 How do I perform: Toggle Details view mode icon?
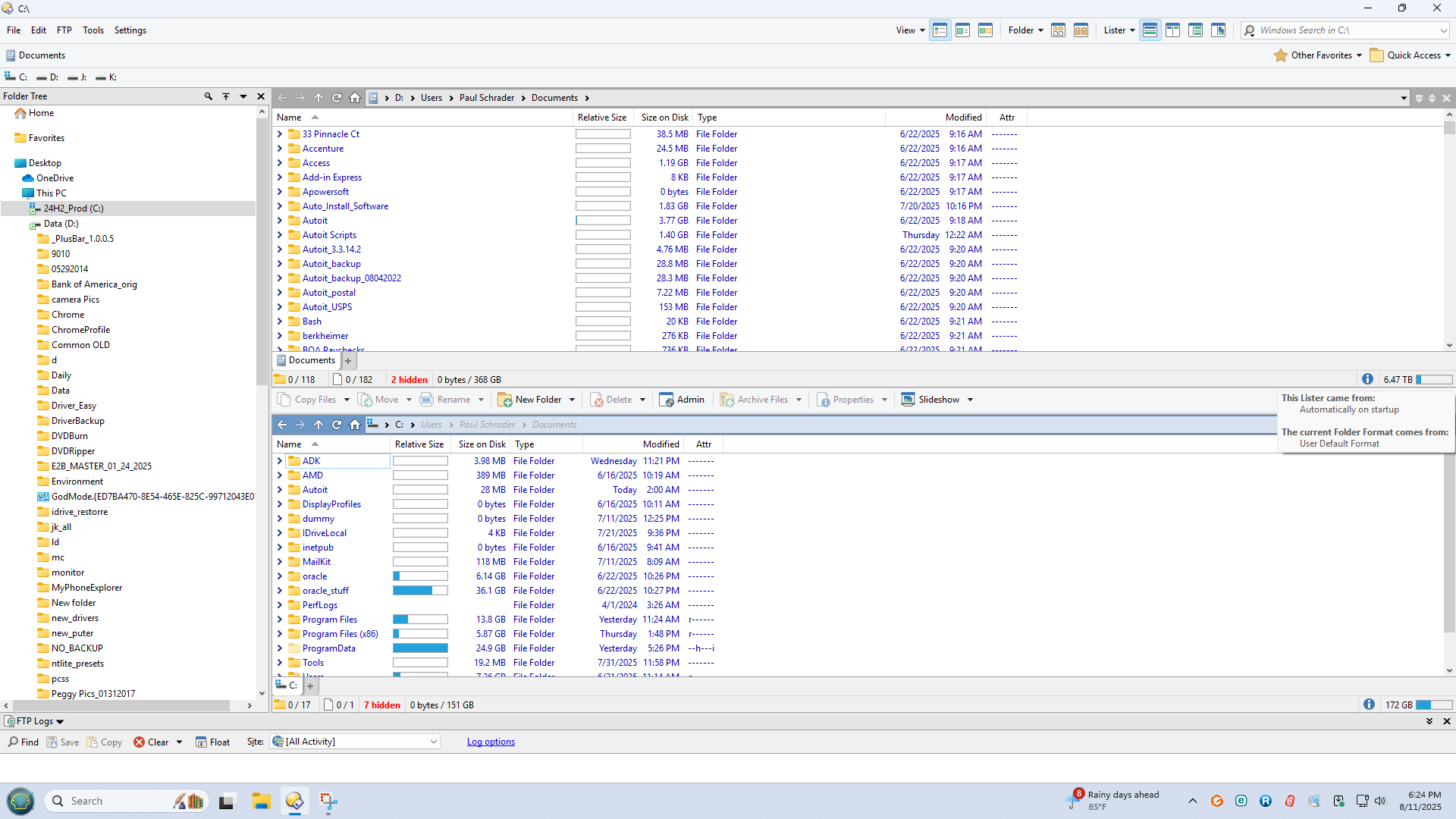[940, 30]
